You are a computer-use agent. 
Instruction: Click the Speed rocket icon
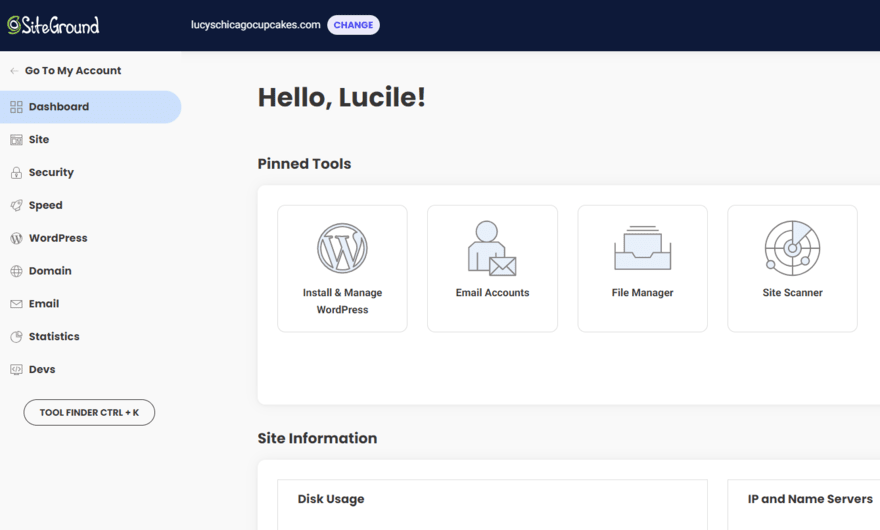pos(16,205)
